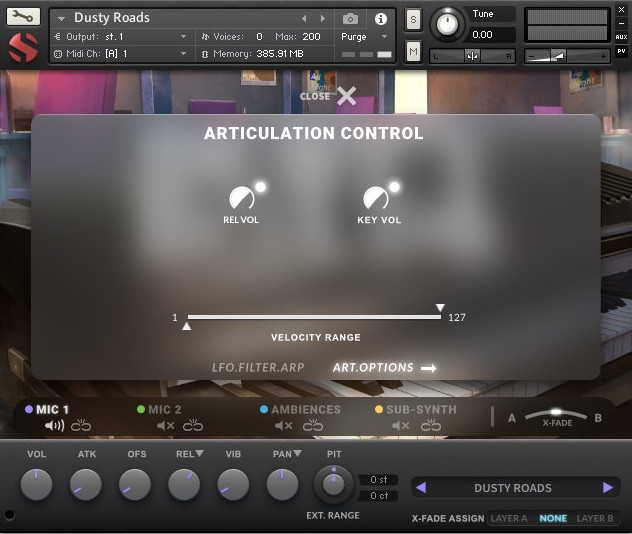Toggle the Mute M button
Screen dimensions: 632x534
(x=413, y=51)
